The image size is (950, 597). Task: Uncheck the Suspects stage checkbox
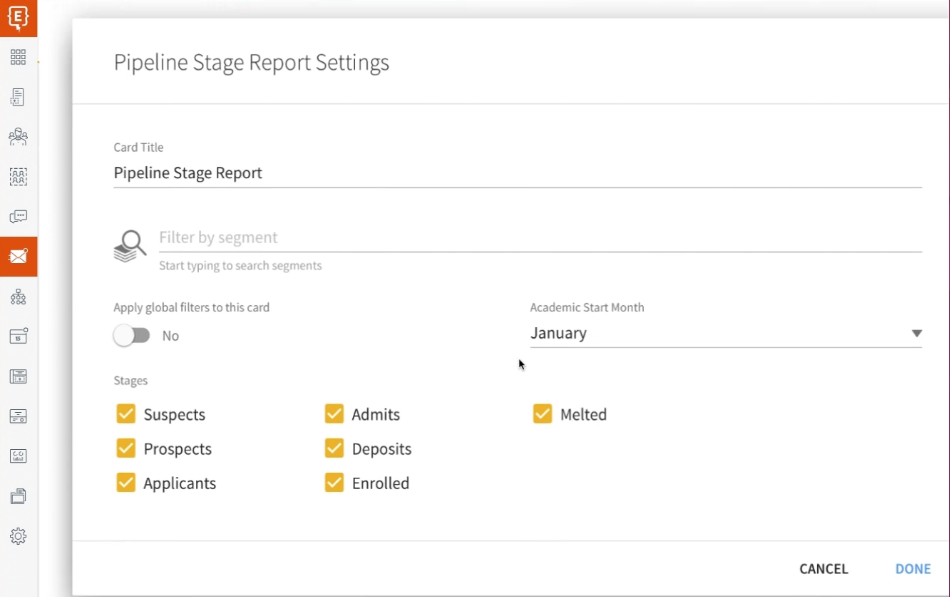[126, 414]
